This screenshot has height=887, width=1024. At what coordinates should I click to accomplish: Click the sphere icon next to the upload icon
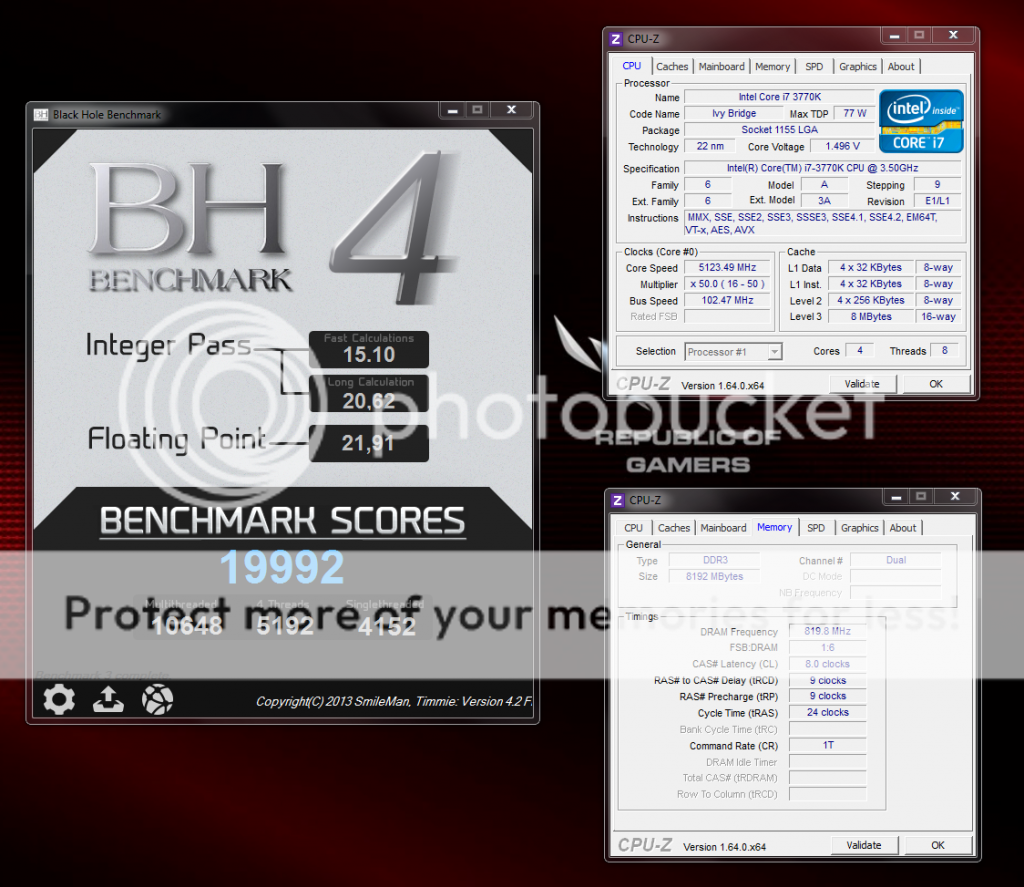click(x=157, y=699)
